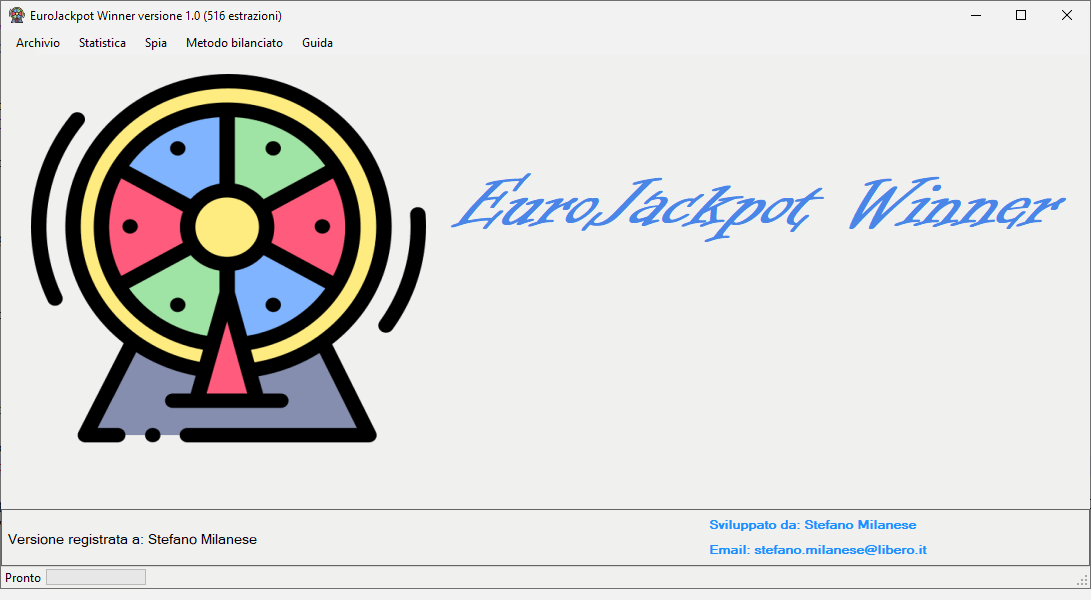The height and width of the screenshot is (600, 1091).
Task: Close the EuroJackpot Winner window
Action: pos(1067,15)
